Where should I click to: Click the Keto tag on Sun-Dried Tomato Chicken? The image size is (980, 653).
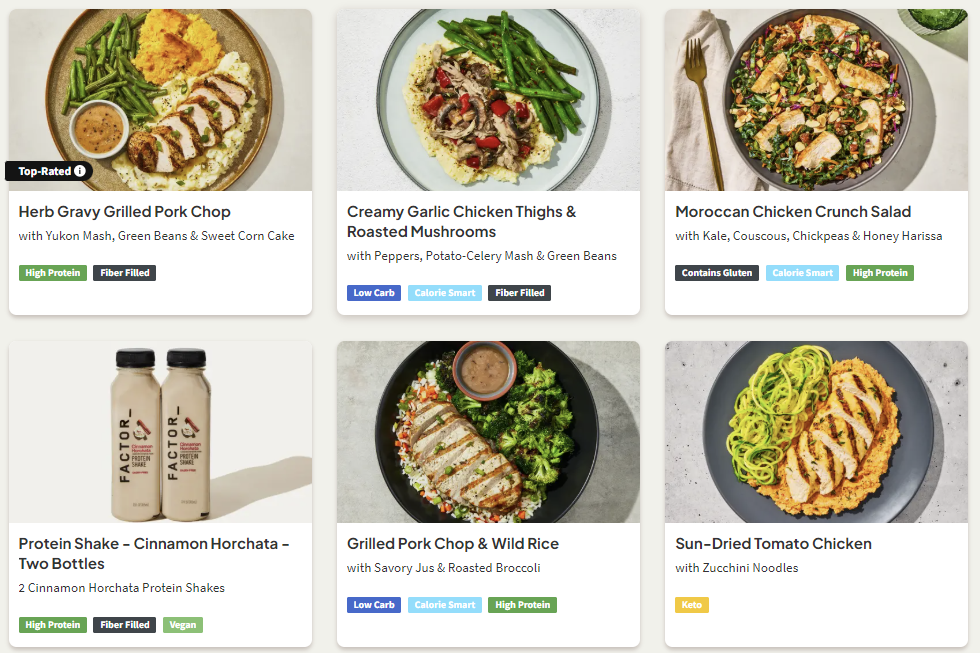(x=691, y=605)
